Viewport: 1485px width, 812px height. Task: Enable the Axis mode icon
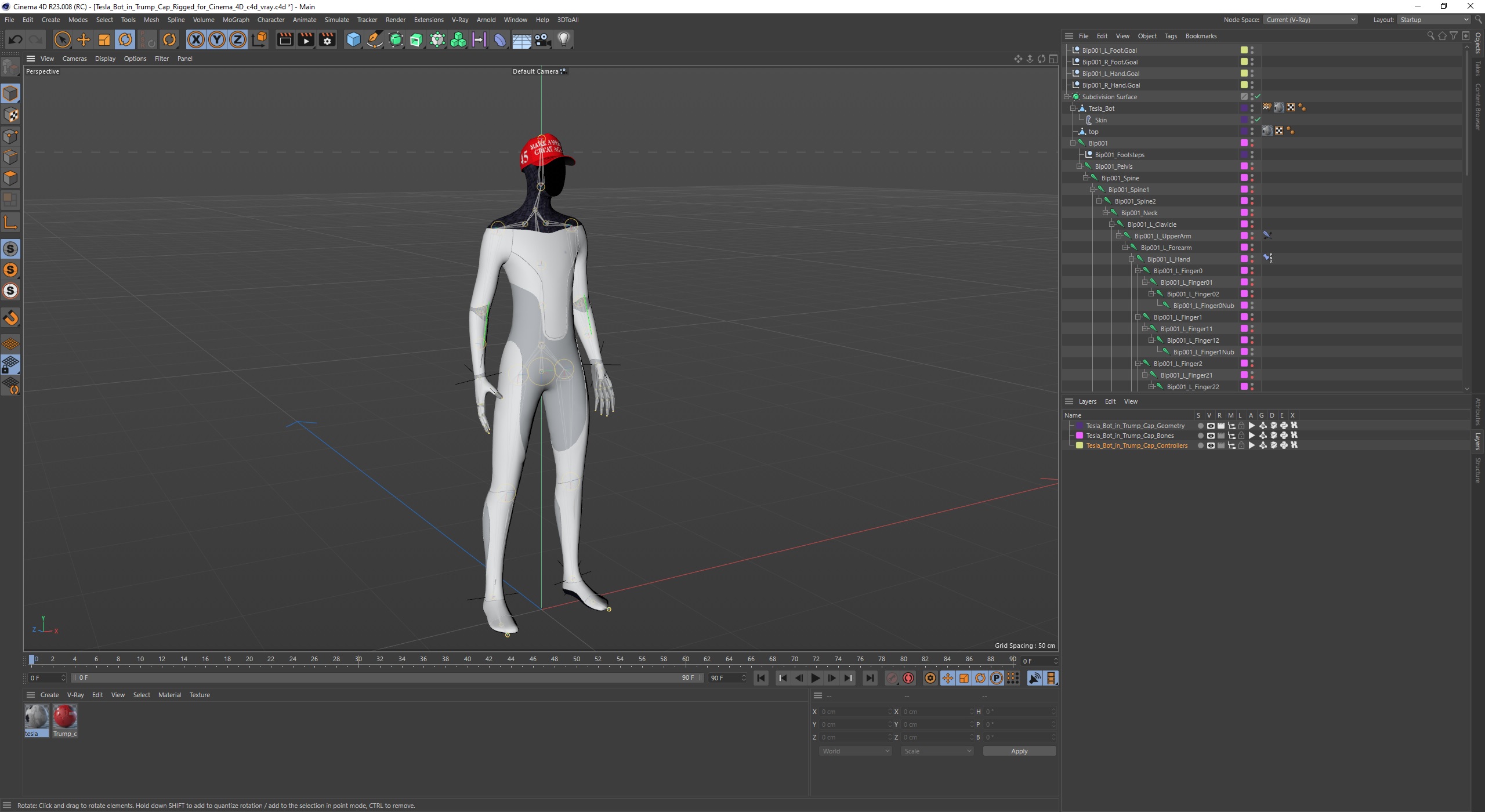pos(10,222)
